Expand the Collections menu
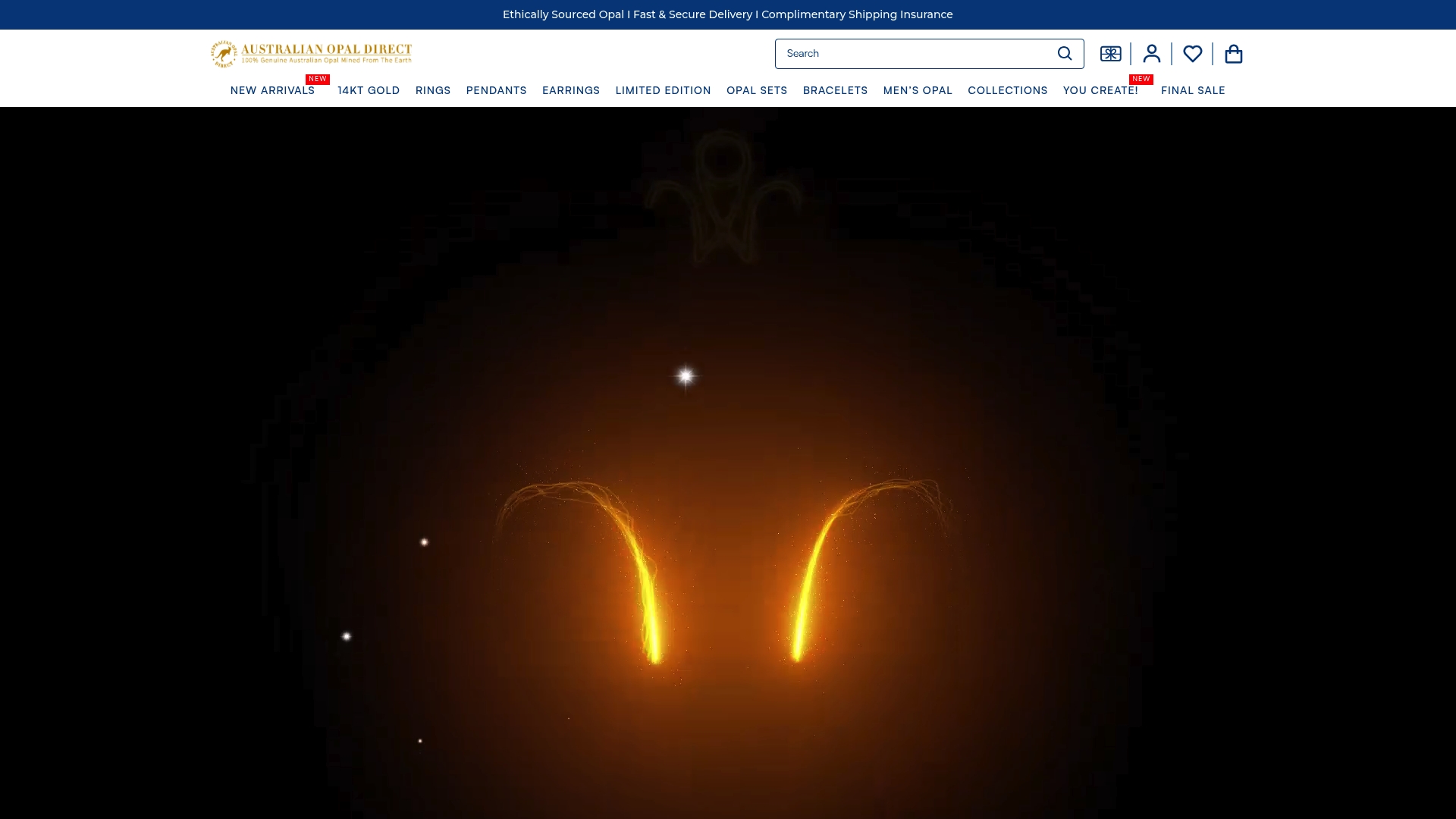This screenshot has height=819, width=1456. click(x=1007, y=90)
